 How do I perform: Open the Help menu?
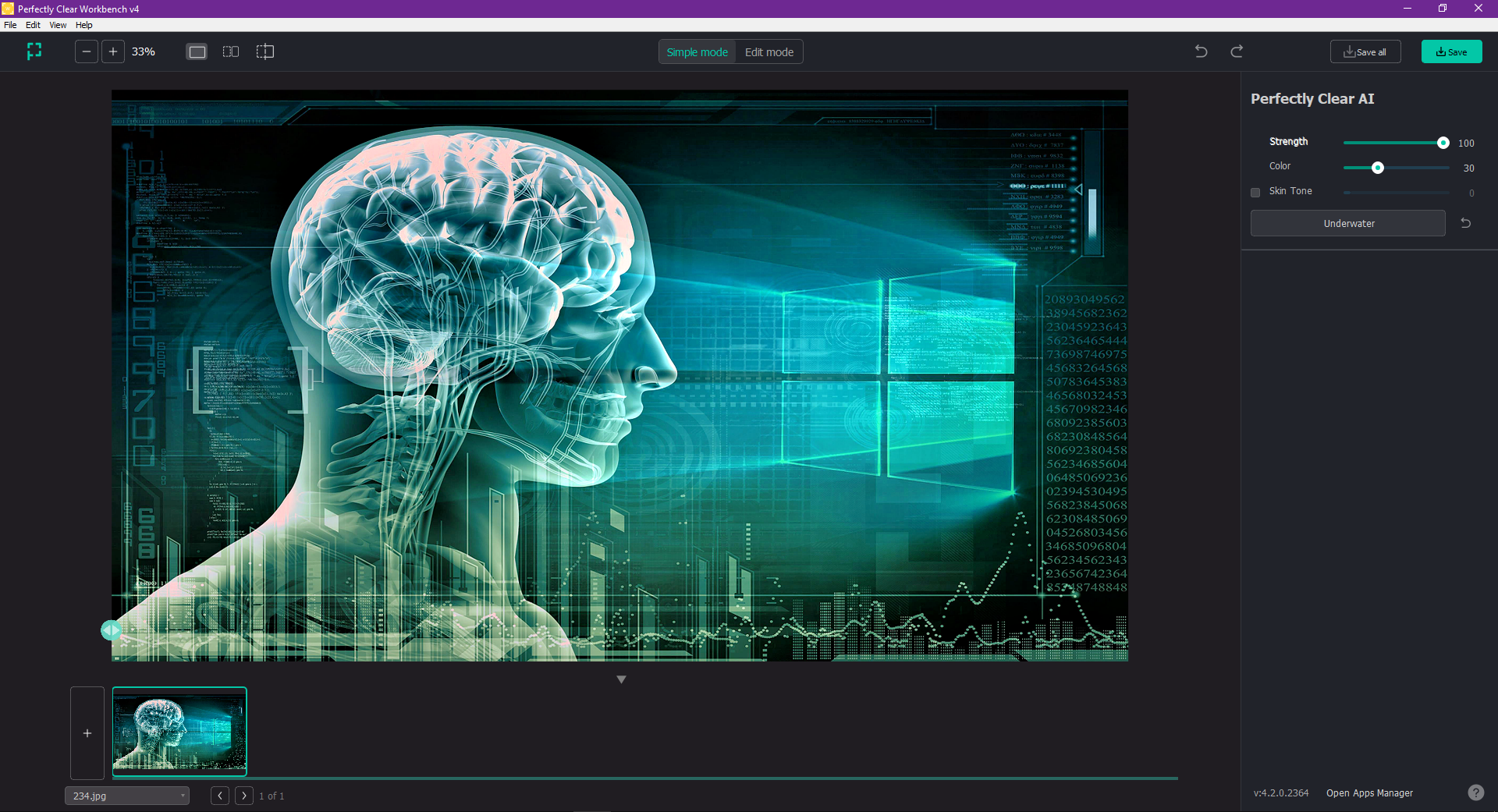pos(84,25)
